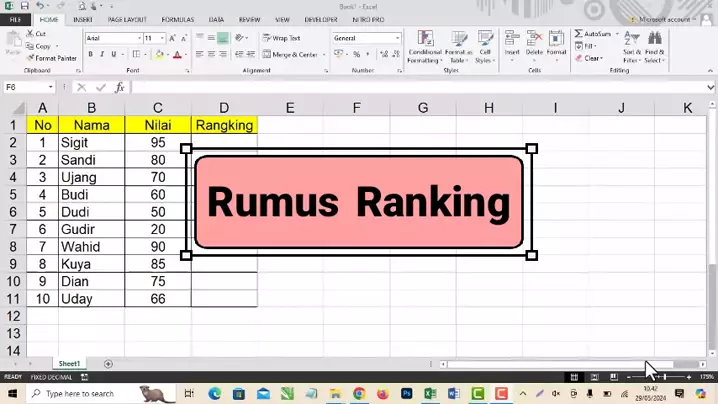Switch to the FORMULAS ribbon tab
The width and height of the screenshot is (718, 404).
[x=178, y=19]
